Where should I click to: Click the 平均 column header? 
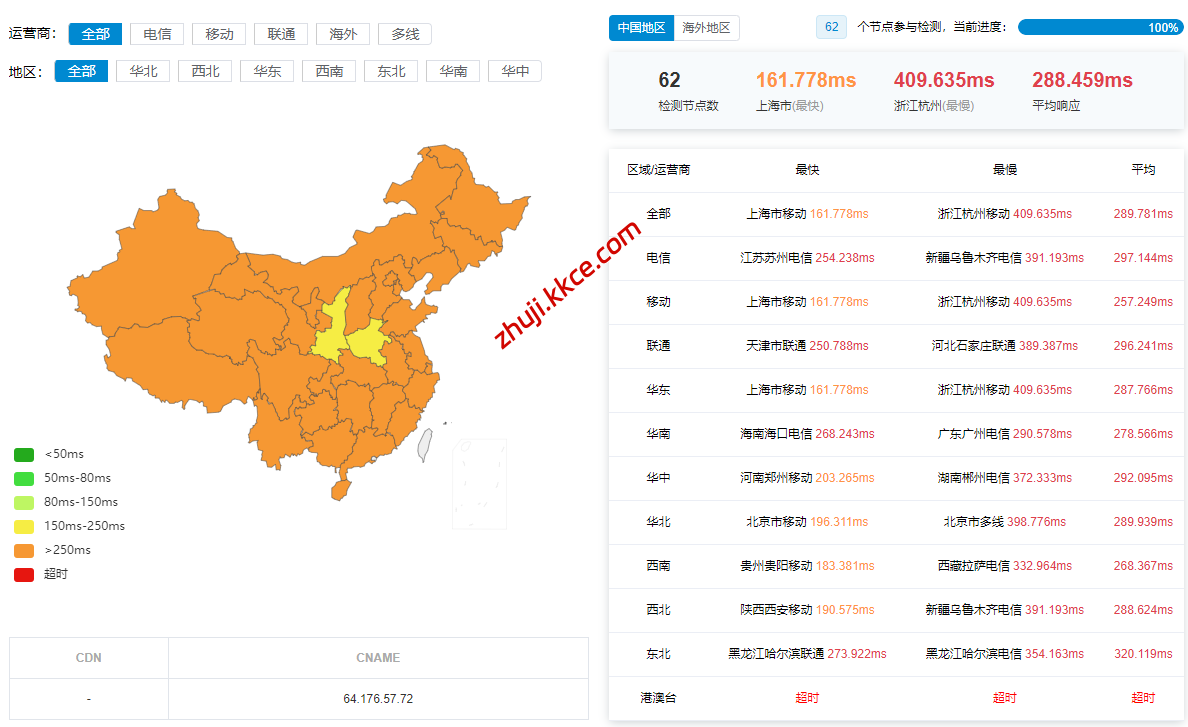[x=1142, y=170]
